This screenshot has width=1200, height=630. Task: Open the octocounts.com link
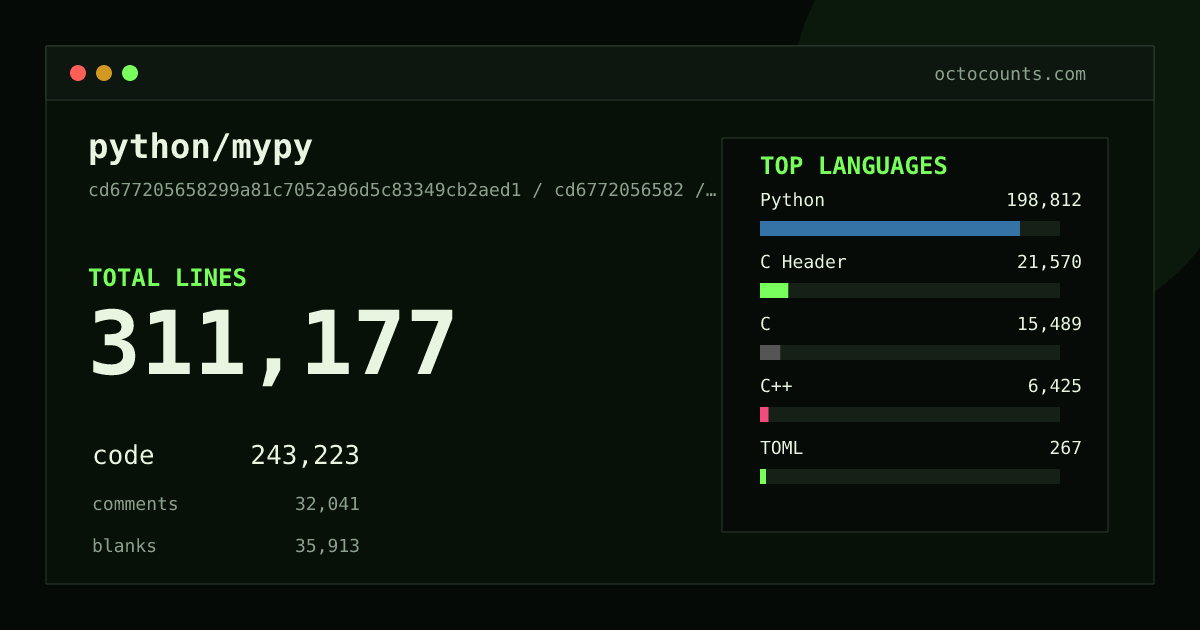click(x=1010, y=74)
